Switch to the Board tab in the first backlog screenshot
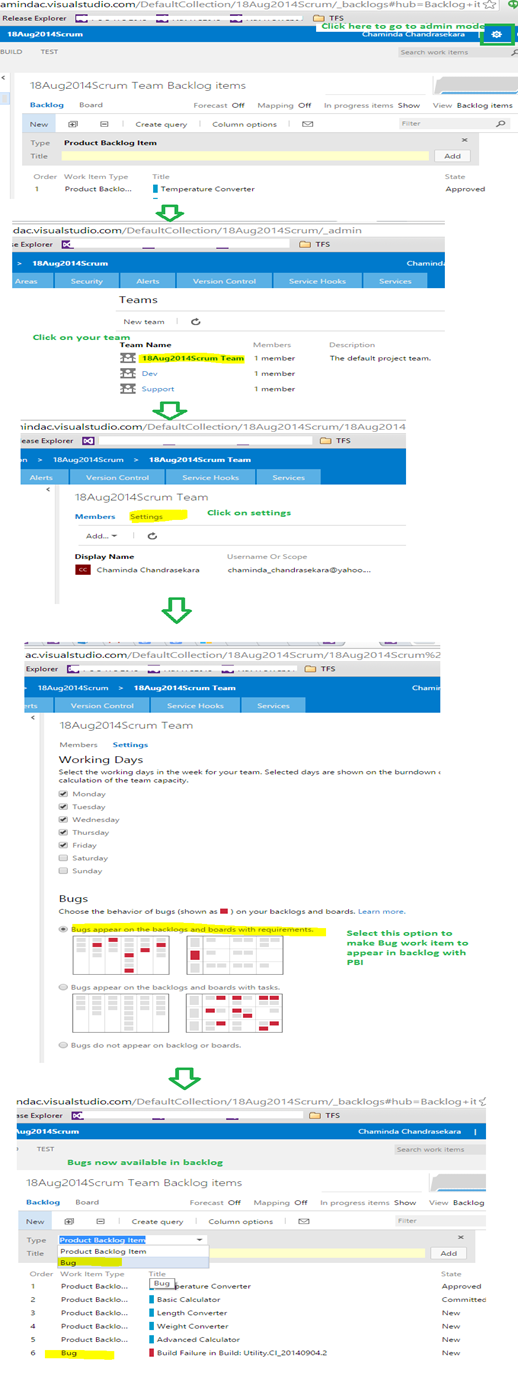518x1388 pixels. point(91,105)
